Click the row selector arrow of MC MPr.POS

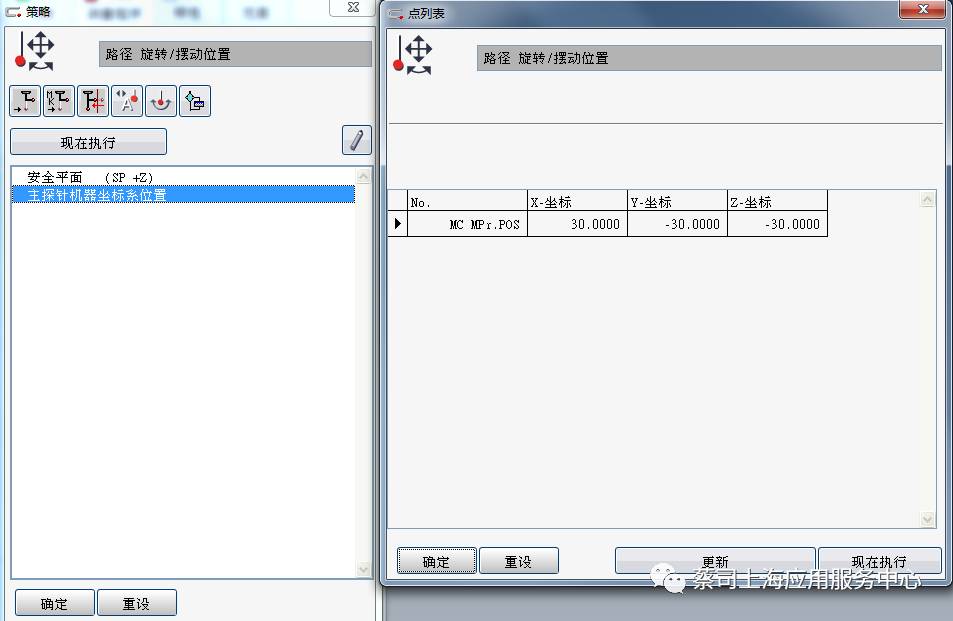pos(397,224)
